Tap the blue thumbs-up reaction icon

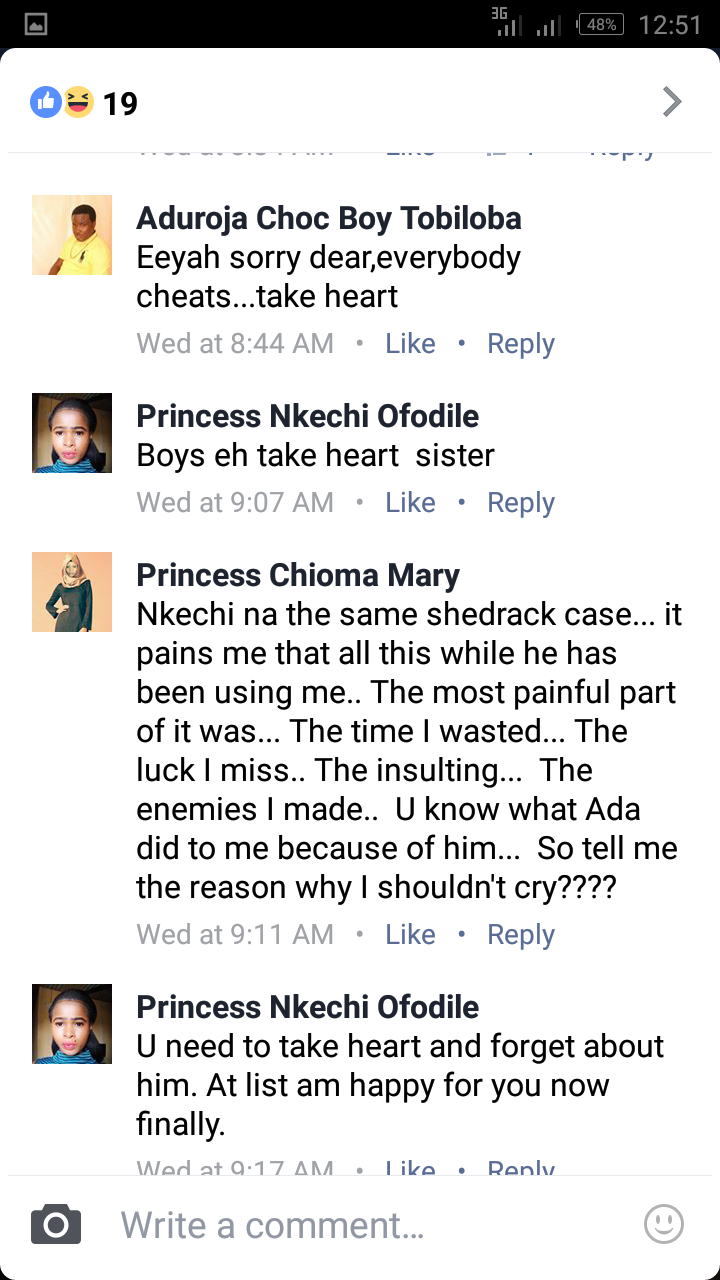click(x=46, y=102)
